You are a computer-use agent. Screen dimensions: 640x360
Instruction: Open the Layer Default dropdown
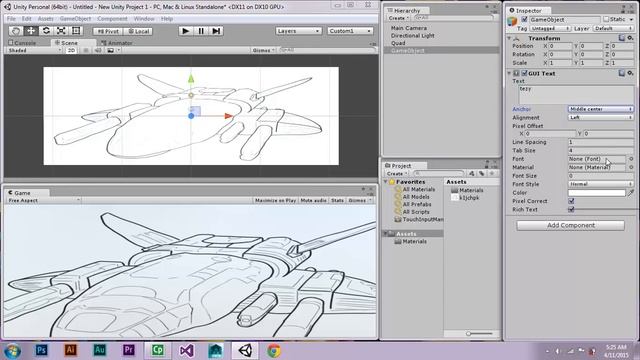click(613, 28)
